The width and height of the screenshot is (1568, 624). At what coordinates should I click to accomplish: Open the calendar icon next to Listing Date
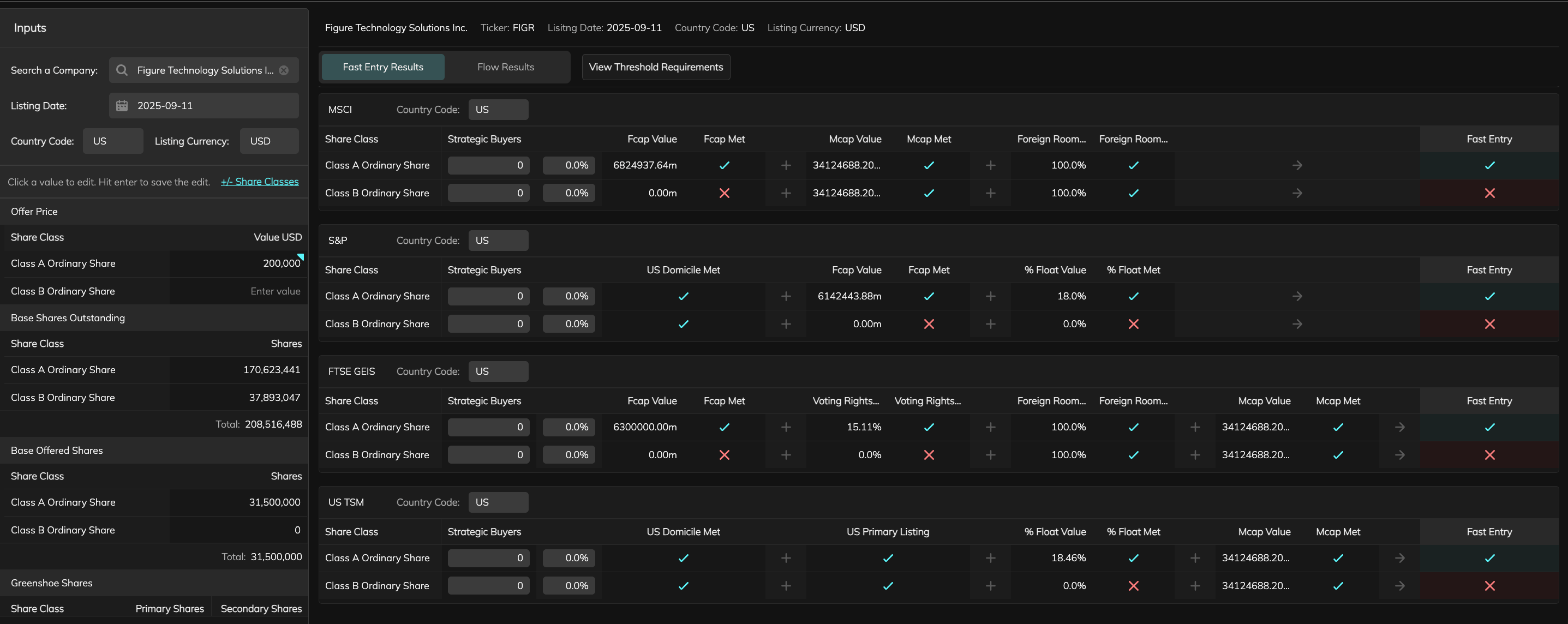click(x=122, y=105)
